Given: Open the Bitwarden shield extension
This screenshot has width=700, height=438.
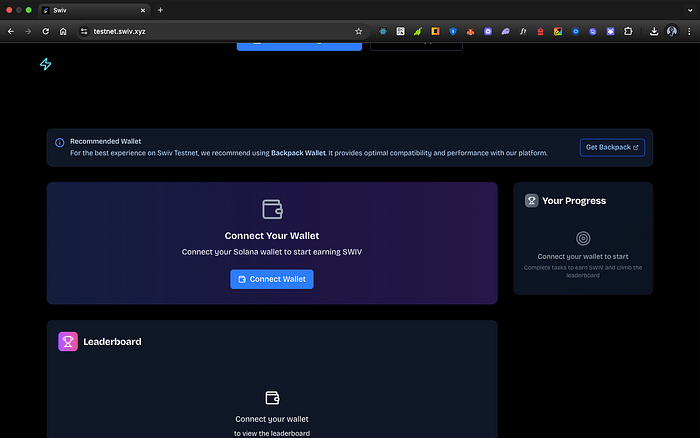Looking at the screenshot, I should (x=453, y=31).
